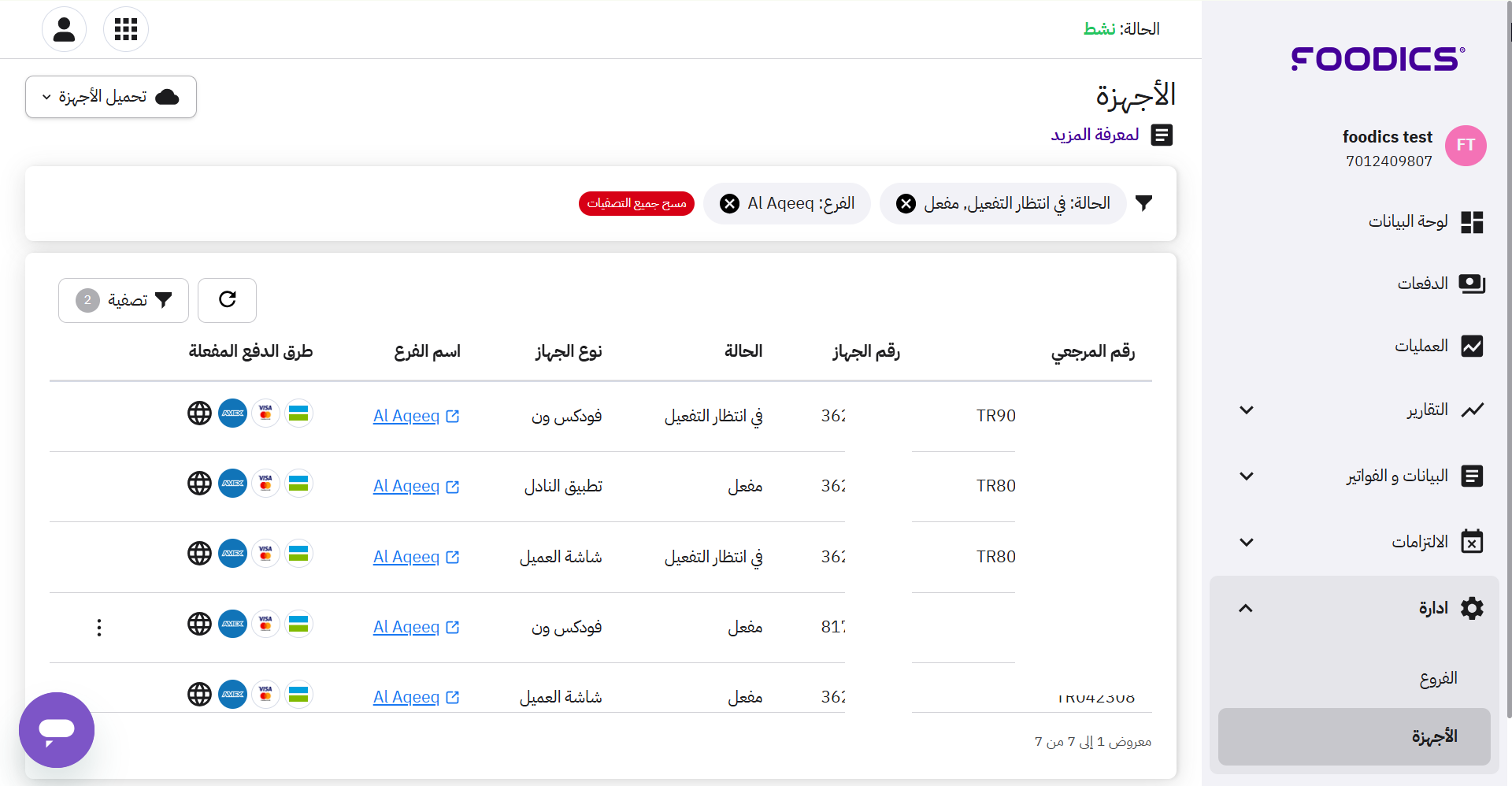The height and width of the screenshot is (786, 1512).
Task: Click the globe icon in TR90 row
Action: point(199,413)
